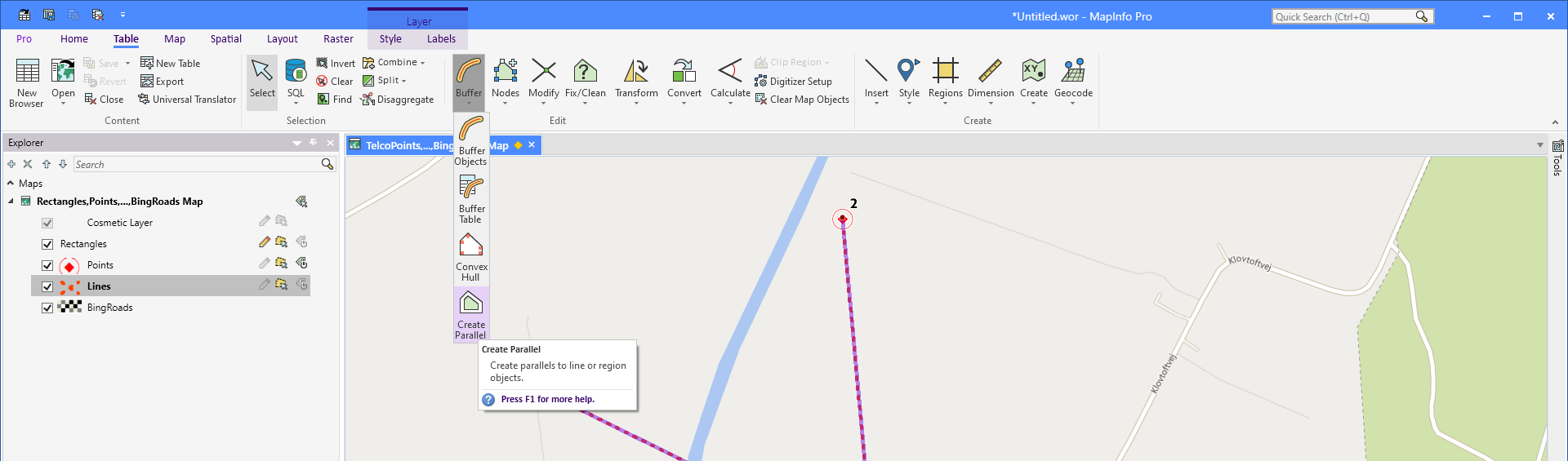Click the Quick Search box

pyautogui.click(x=1352, y=16)
